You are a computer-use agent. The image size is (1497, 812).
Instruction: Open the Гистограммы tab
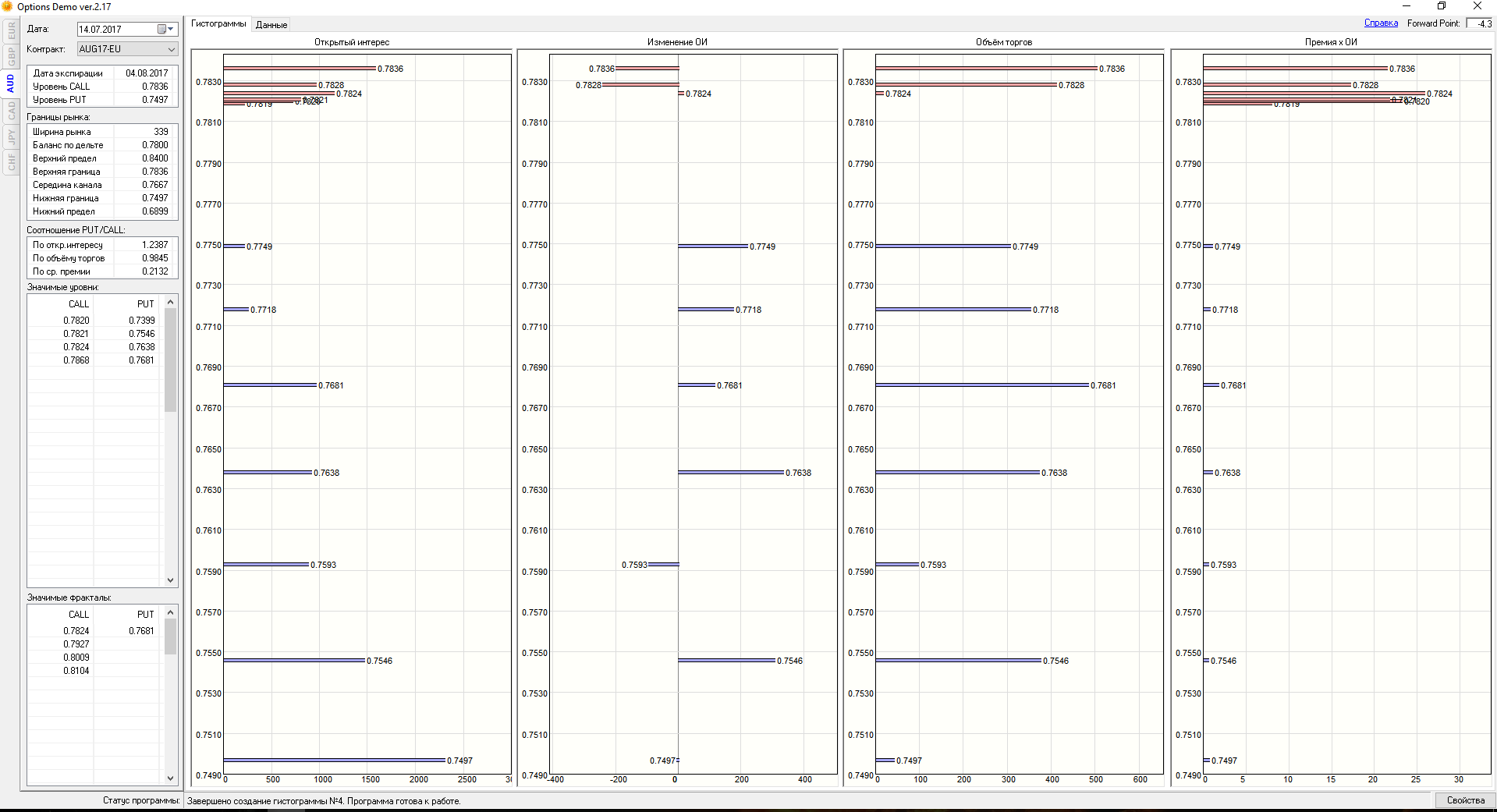[218, 23]
